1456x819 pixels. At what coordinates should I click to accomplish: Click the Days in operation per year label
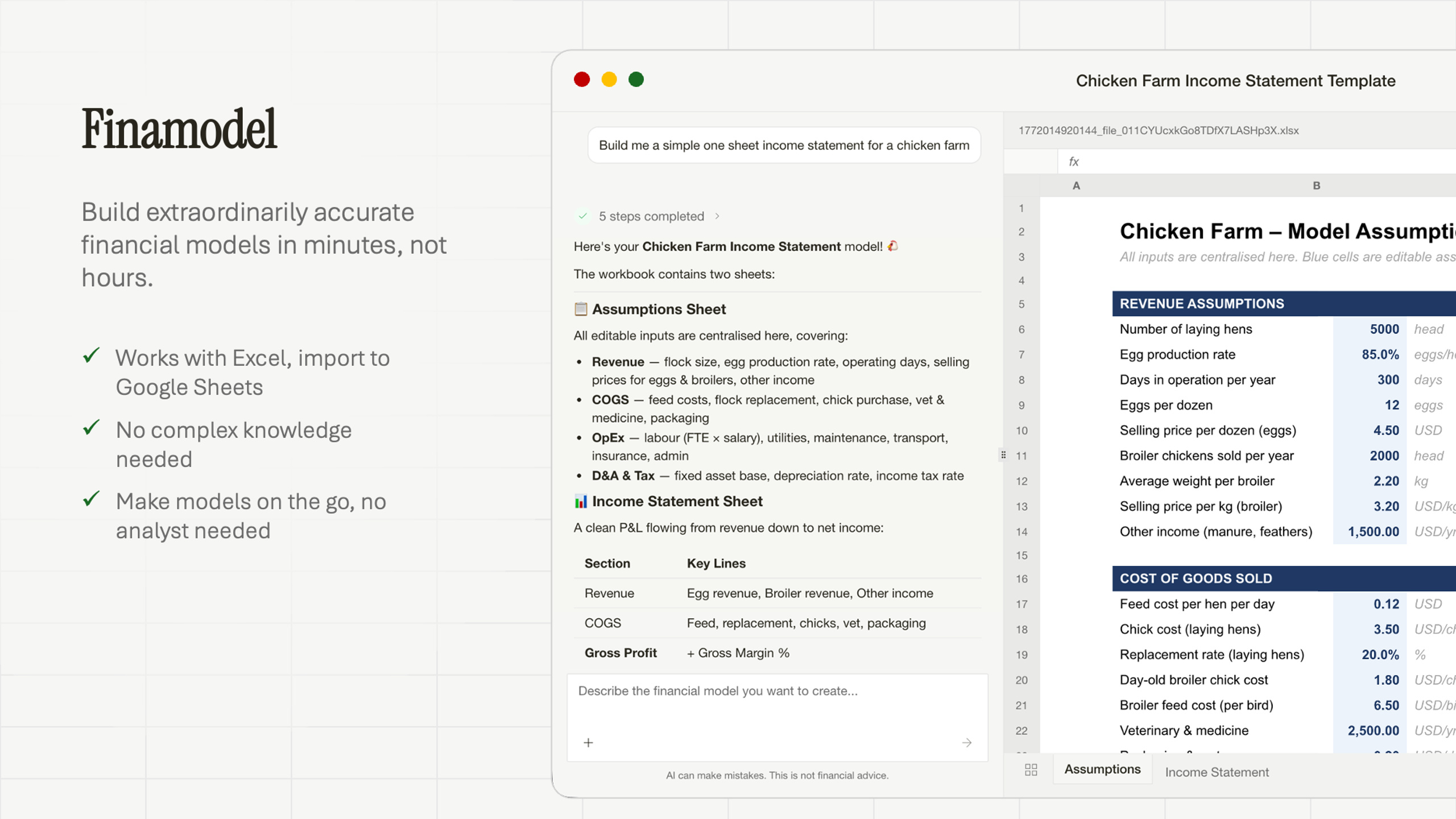pyautogui.click(x=1197, y=380)
